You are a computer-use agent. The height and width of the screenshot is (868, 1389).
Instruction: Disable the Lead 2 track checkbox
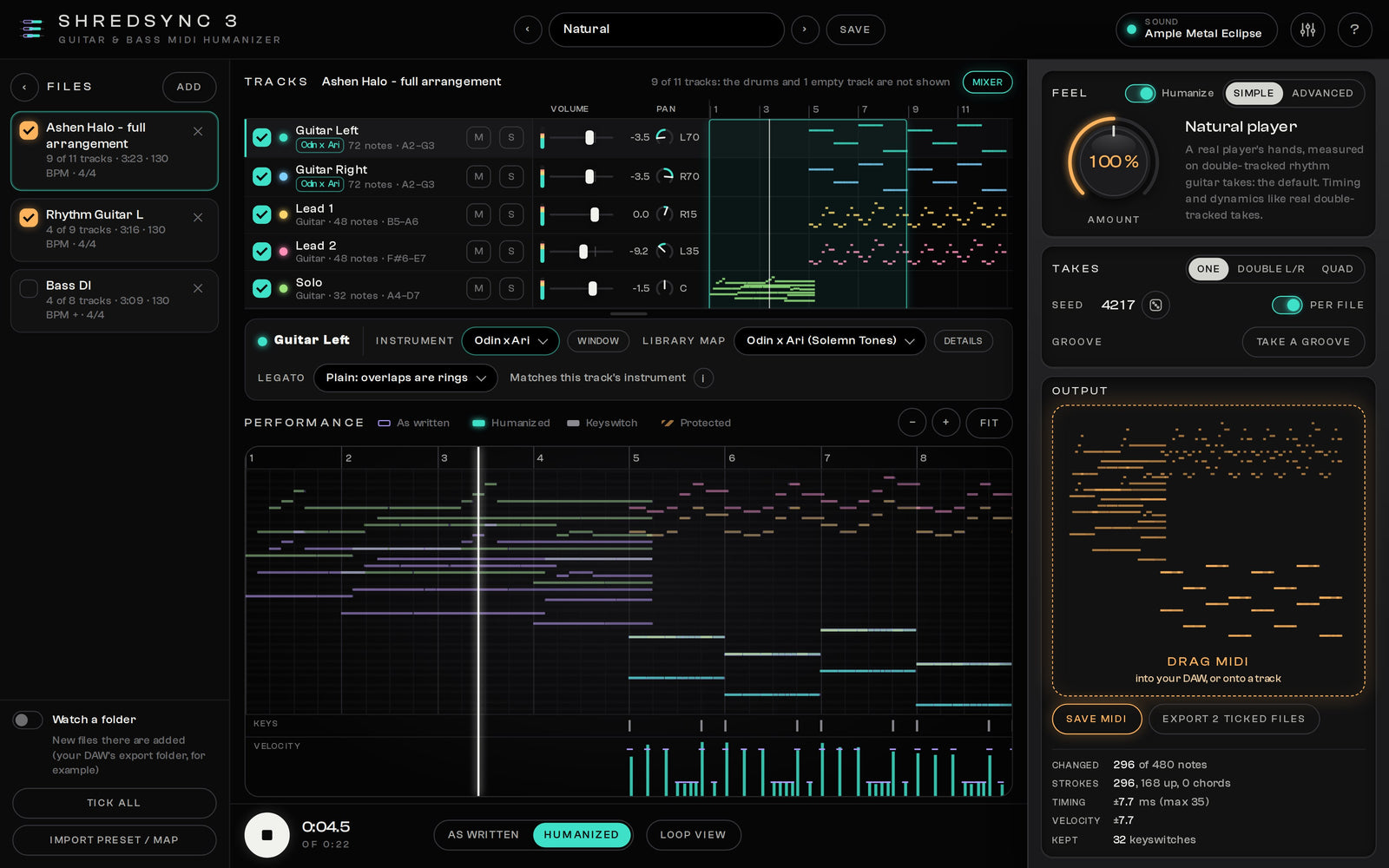tap(261, 251)
